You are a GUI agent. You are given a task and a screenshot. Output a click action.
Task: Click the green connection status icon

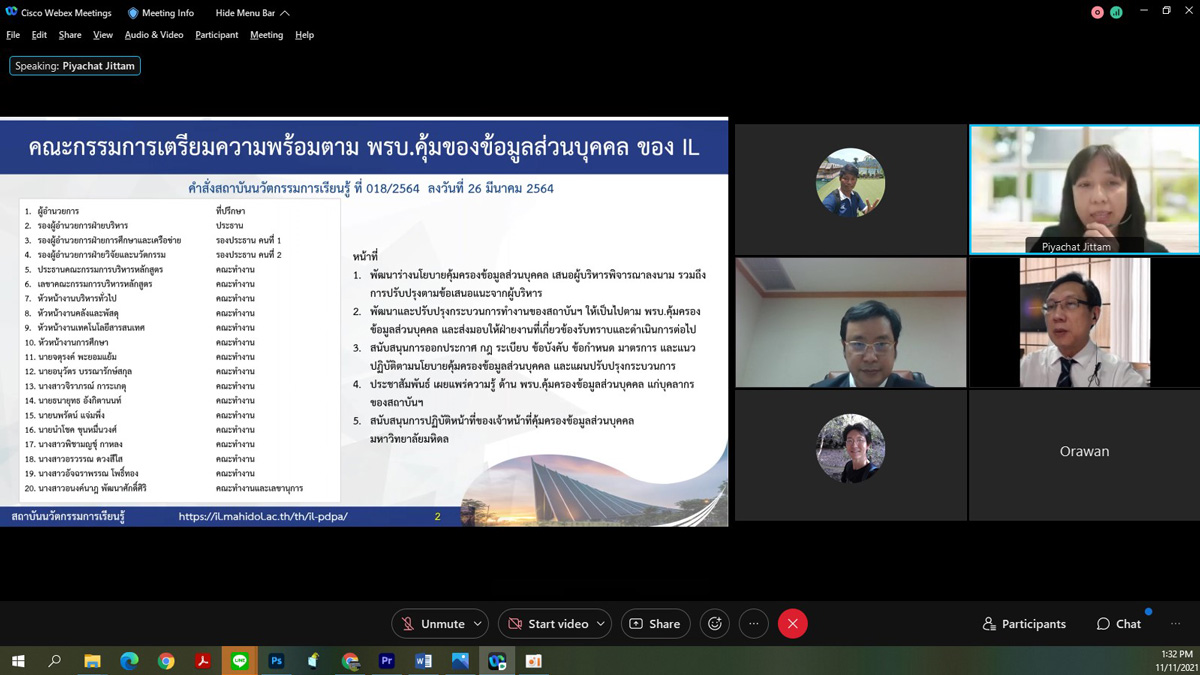coord(1116,12)
